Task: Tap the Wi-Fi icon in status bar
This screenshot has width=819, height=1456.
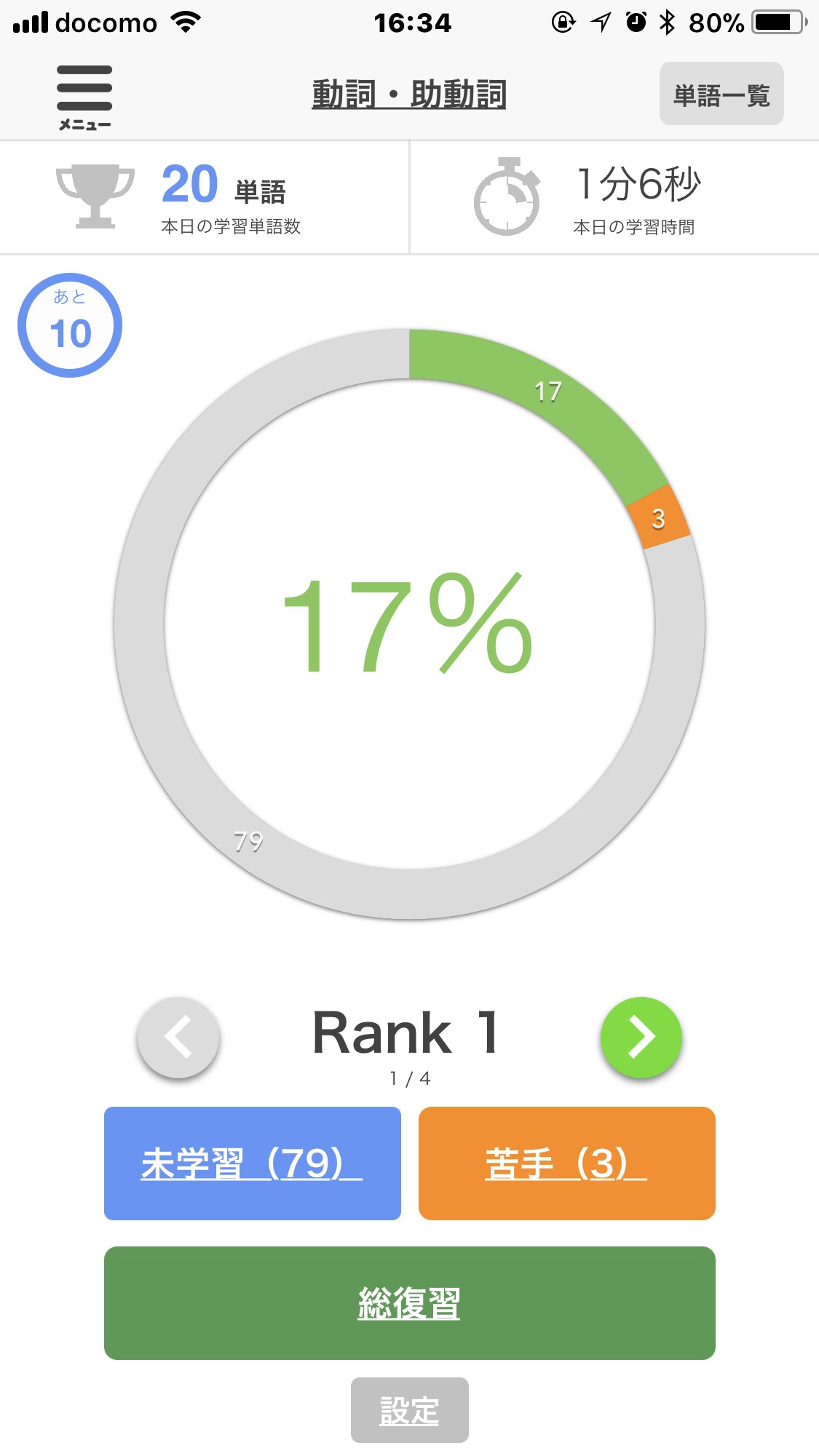Action: (186, 23)
